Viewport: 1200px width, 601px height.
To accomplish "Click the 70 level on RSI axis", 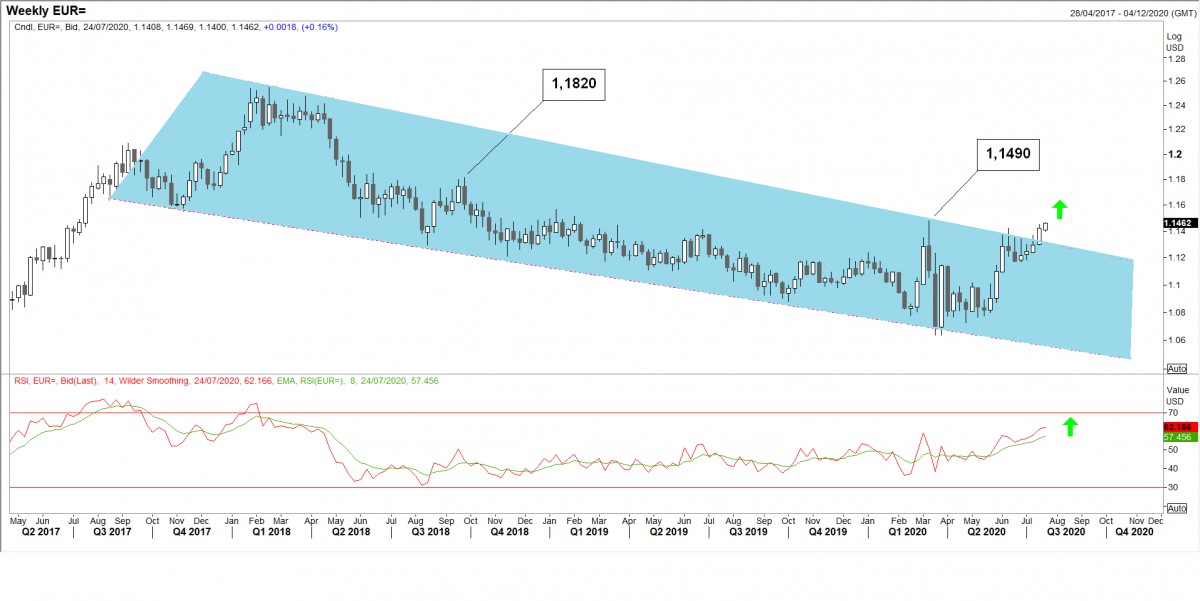I will 1171,412.
